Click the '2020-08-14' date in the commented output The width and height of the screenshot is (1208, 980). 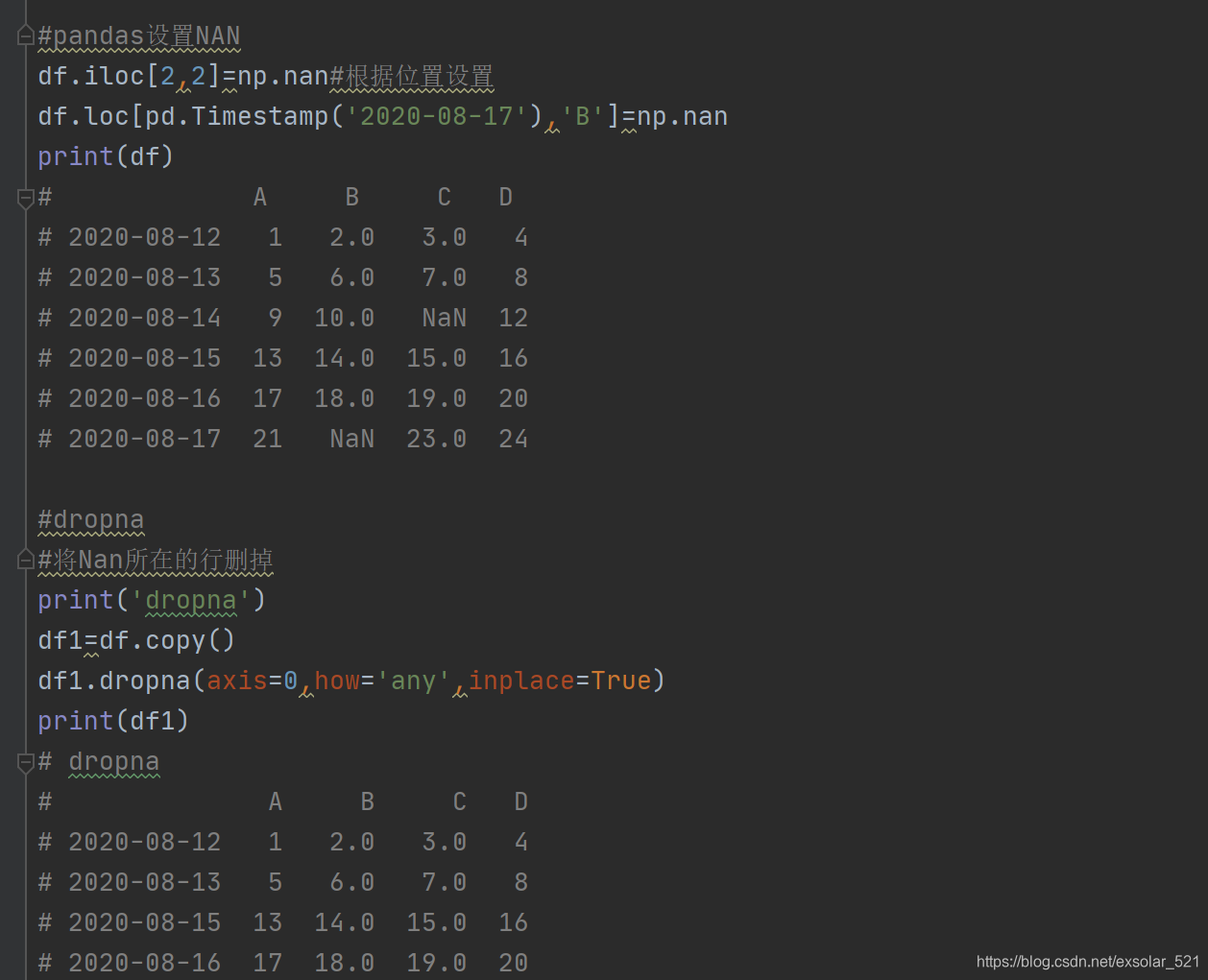[x=145, y=319]
